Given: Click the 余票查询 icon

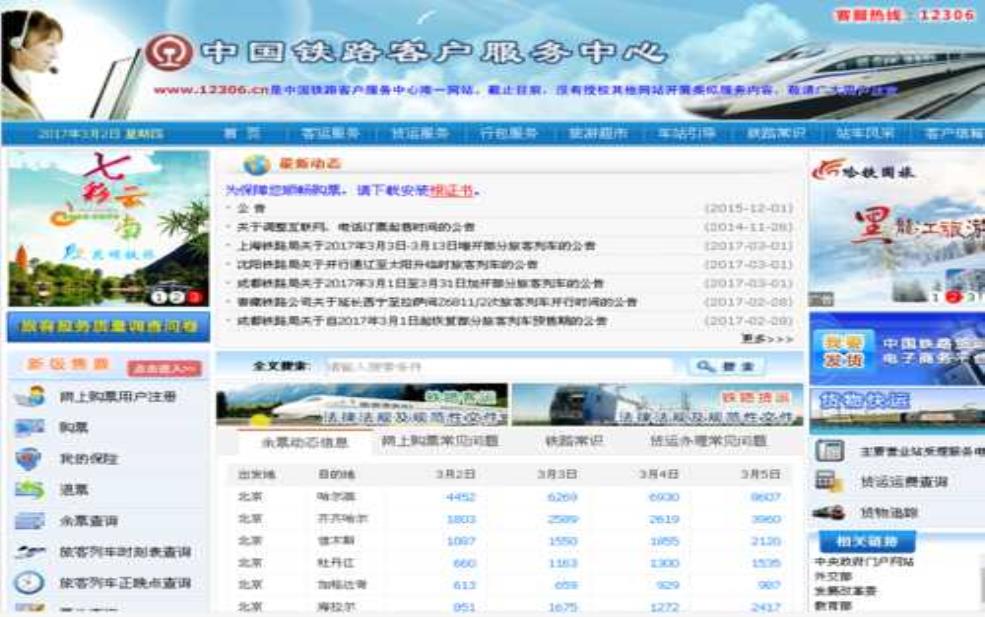Looking at the screenshot, I should (30, 521).
